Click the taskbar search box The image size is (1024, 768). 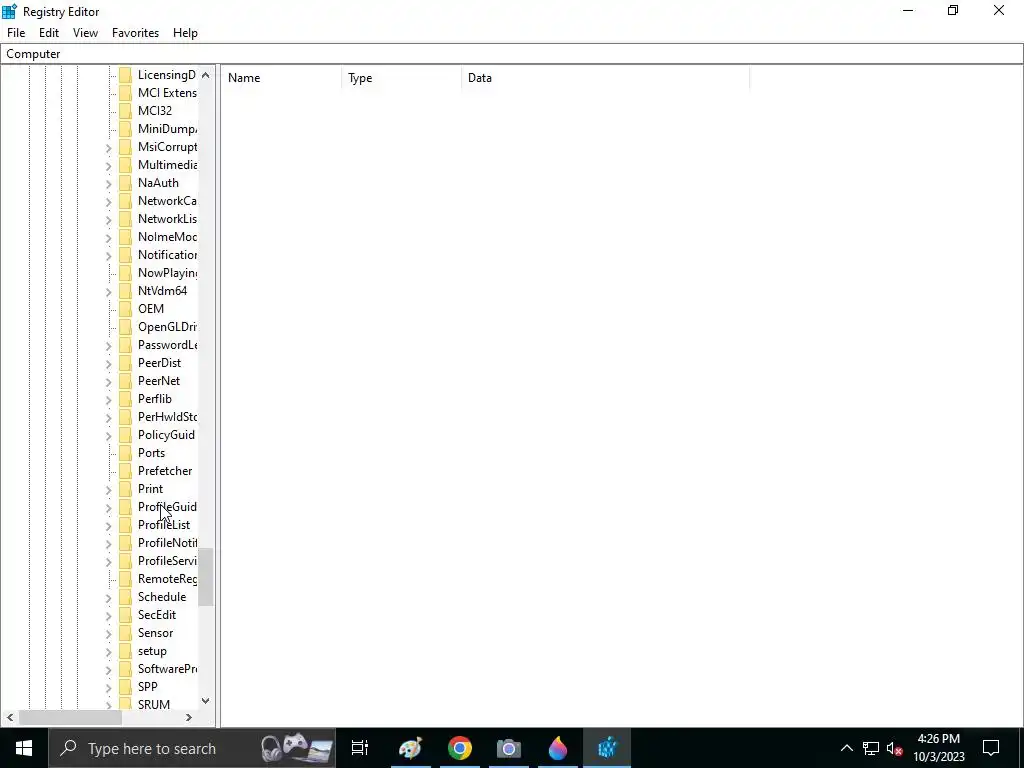pyautogui.click(x=192, y=748)
